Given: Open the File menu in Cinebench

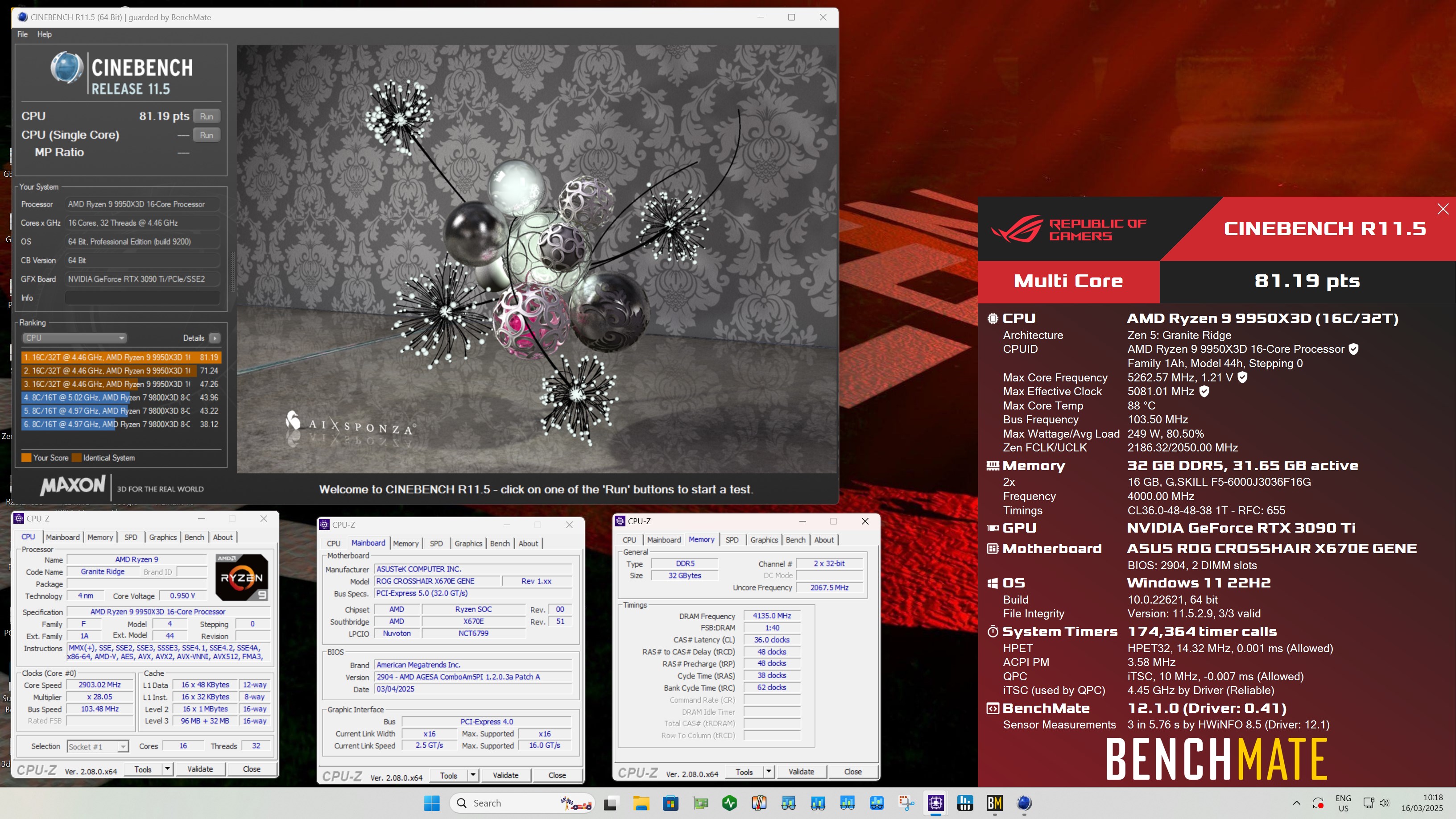Looking at the screenshot, I should click(22, 34).
